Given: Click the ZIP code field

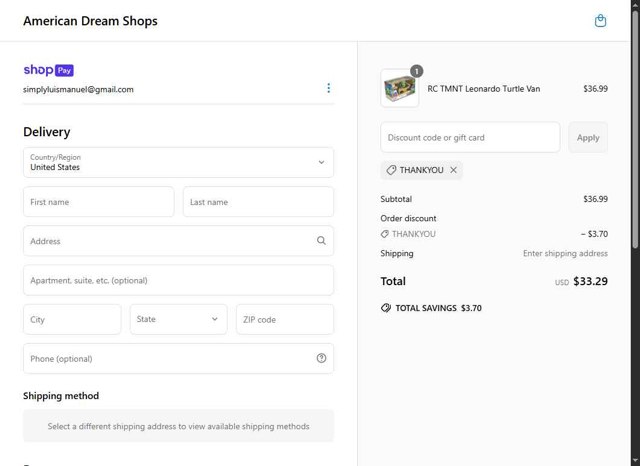Looking at the screenshot, I should [x=285, y=319].
